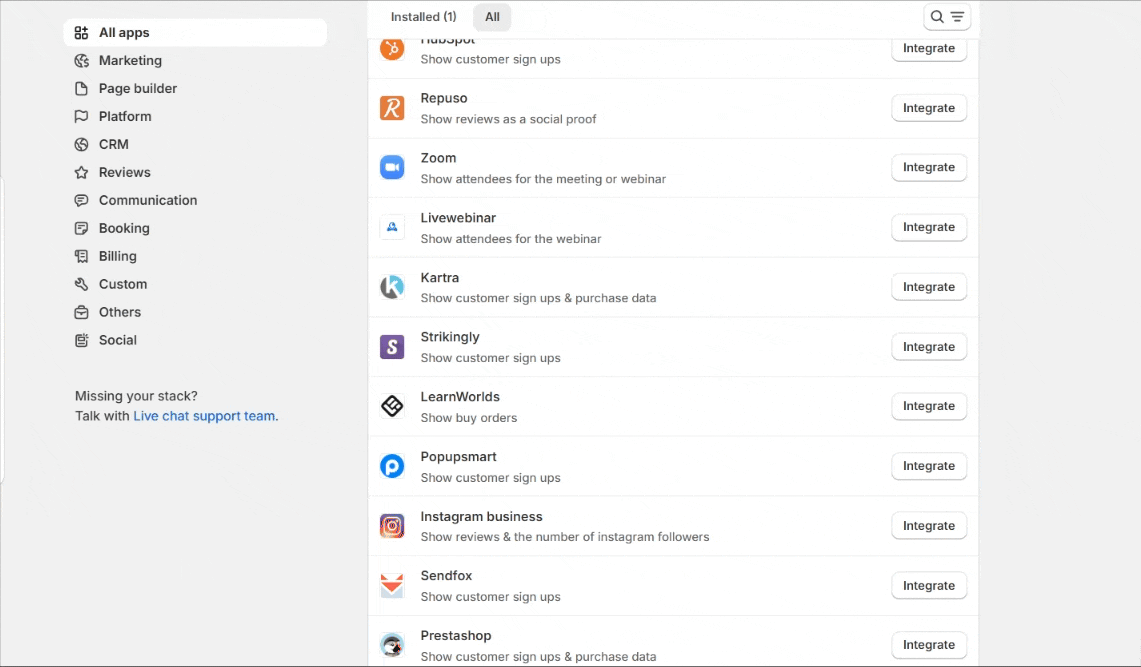
Task: Click Integrate for Prestashop
Action: coord(929,645)
